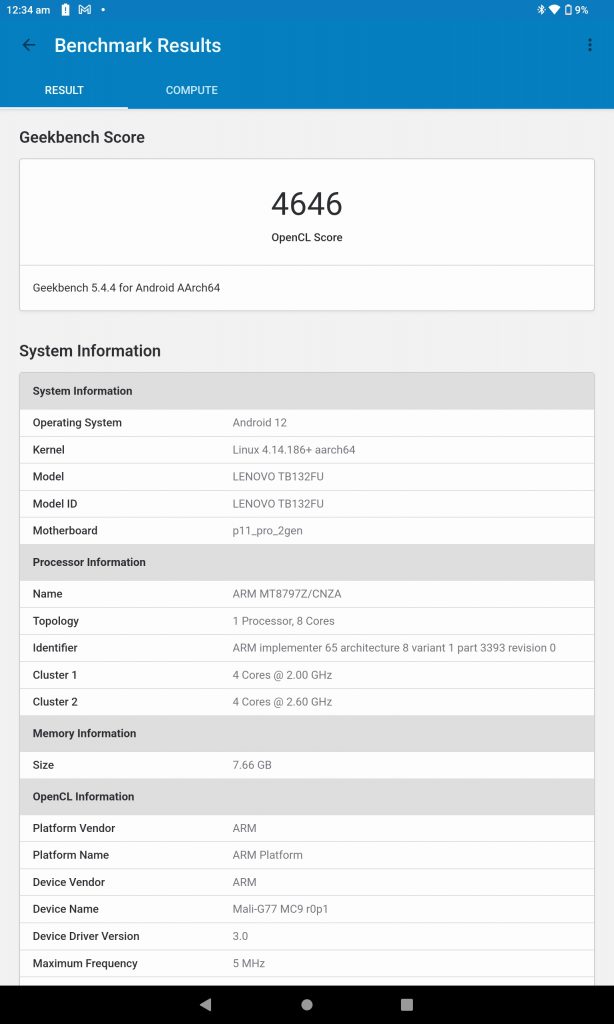
Task: Tap the recent apps square button
Action: pyautogui.click(x=407, y=1004)
